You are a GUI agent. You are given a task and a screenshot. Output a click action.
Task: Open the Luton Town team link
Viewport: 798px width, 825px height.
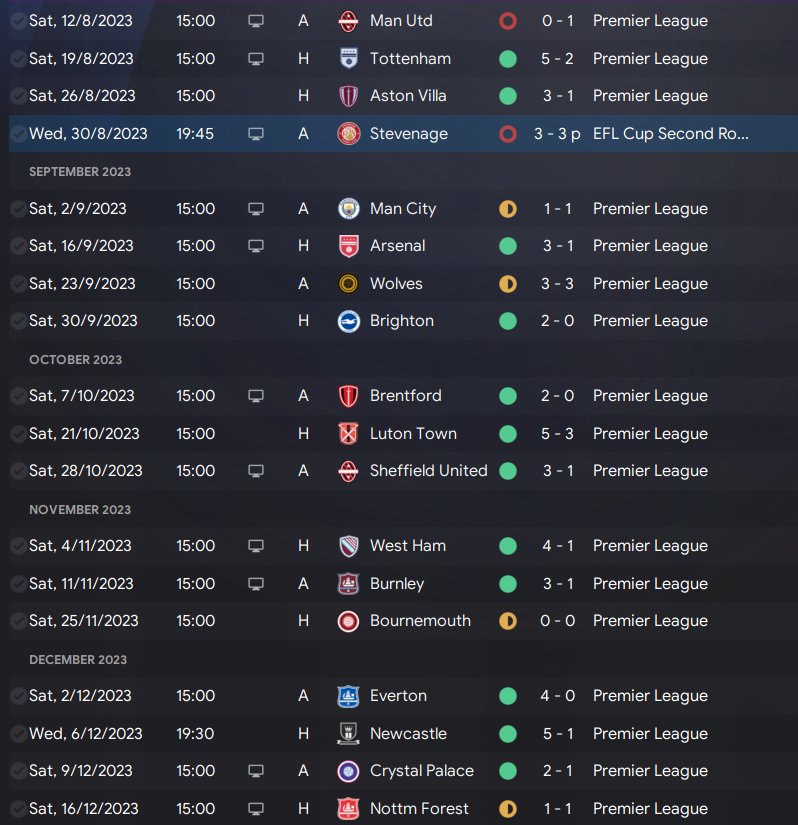[x=413, y=434]
